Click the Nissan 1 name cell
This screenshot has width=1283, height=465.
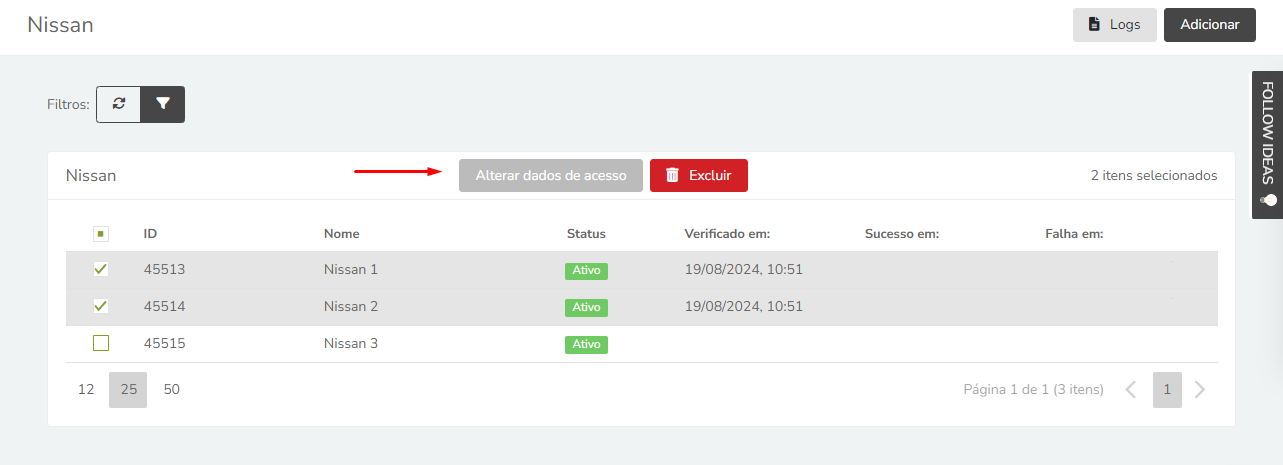[351, 269]
